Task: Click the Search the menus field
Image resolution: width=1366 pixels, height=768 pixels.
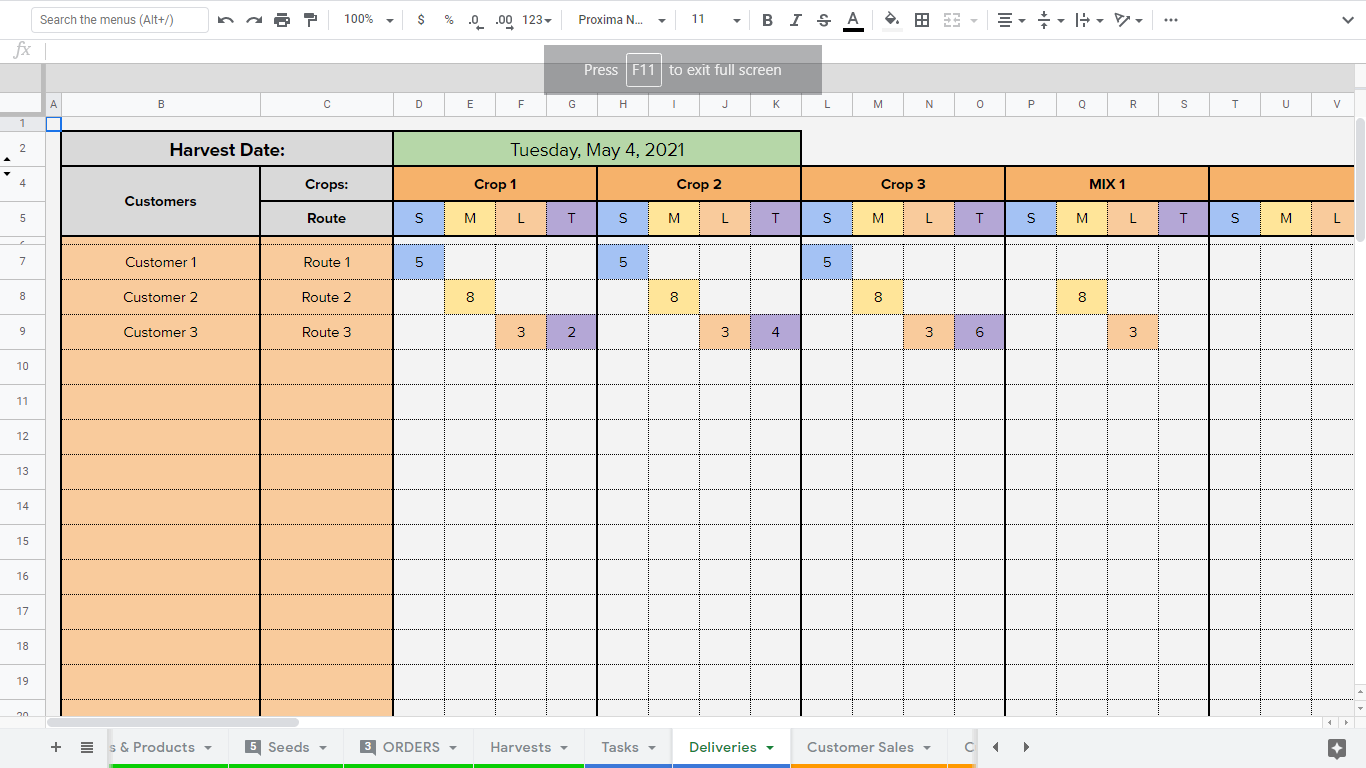Action: 120,20
